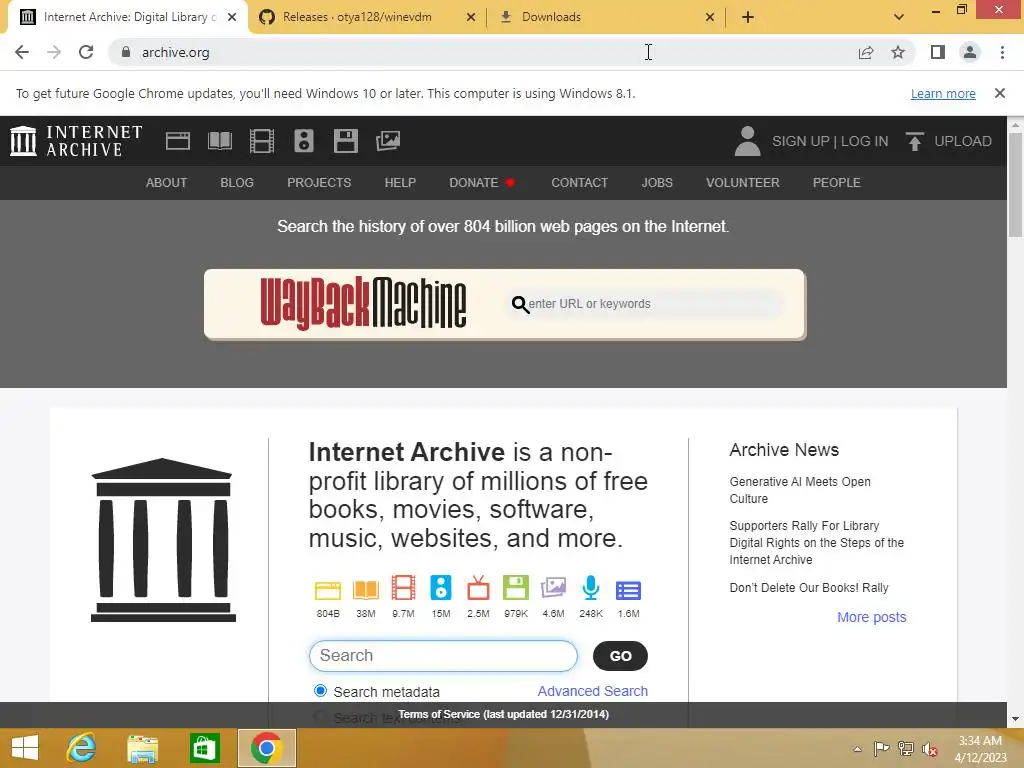This screenshot has width=1024, height=768.
Task: Open the Software floppy icon in header
Action: (345, 141)
